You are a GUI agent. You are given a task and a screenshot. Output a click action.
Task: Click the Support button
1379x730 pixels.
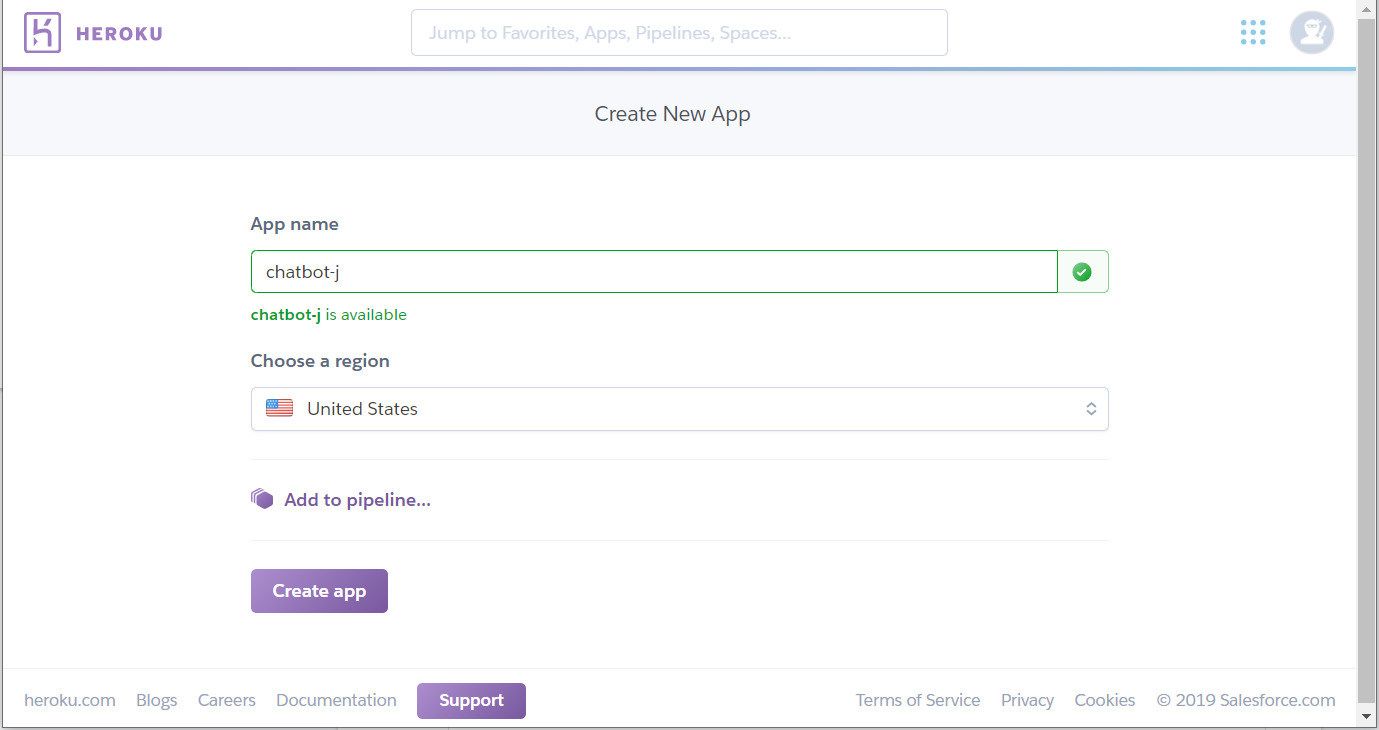[471, 700]
